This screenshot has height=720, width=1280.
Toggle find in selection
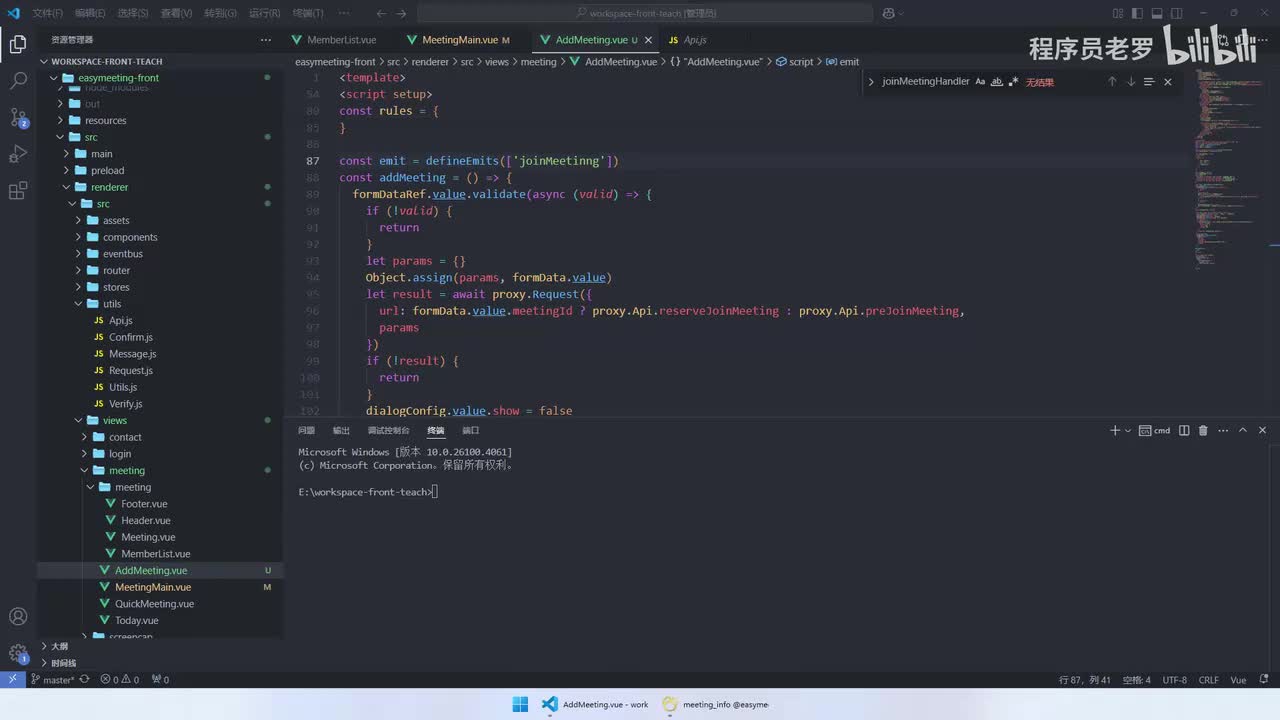[x=1149, y=82]
